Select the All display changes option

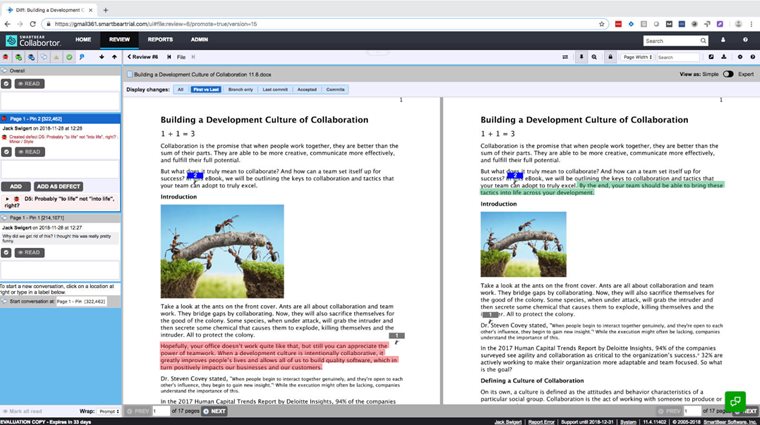(x=180, y=90)
